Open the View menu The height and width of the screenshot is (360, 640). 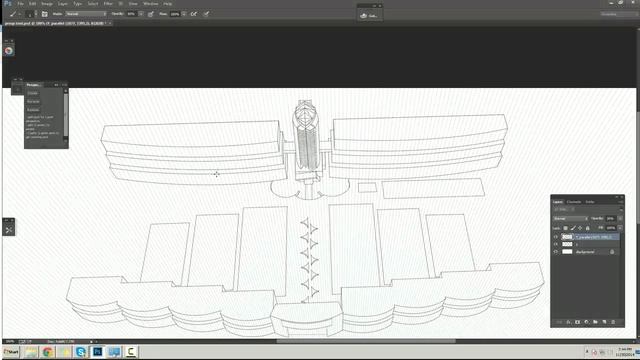tap(133, 4)
